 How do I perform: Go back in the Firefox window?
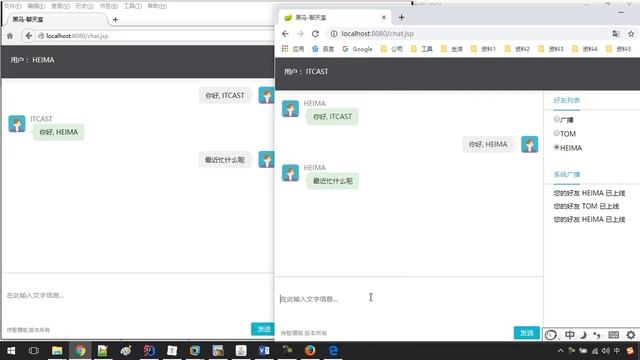coord(28,36)
